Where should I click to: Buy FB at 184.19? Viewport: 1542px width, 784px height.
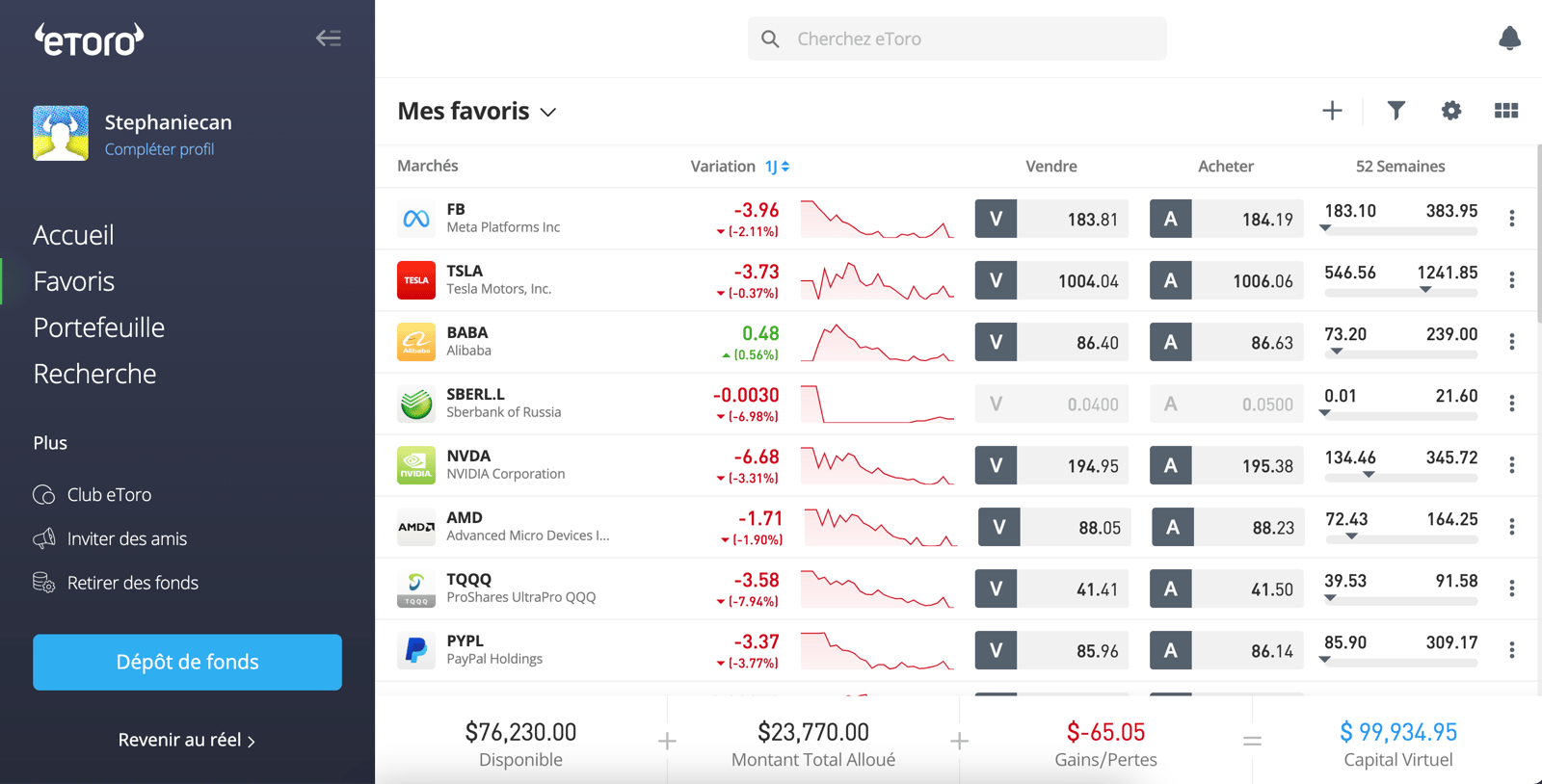click(1227, 219)
